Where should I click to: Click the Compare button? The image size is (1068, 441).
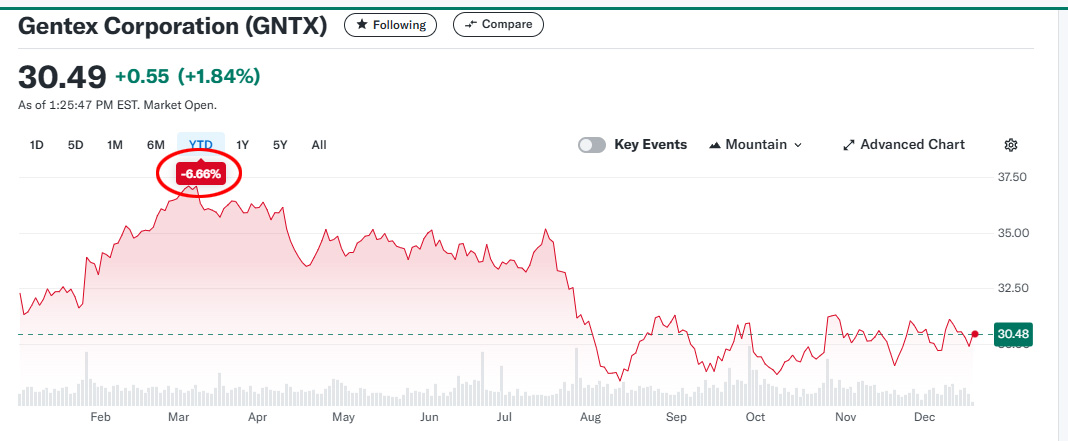(498, 25)
